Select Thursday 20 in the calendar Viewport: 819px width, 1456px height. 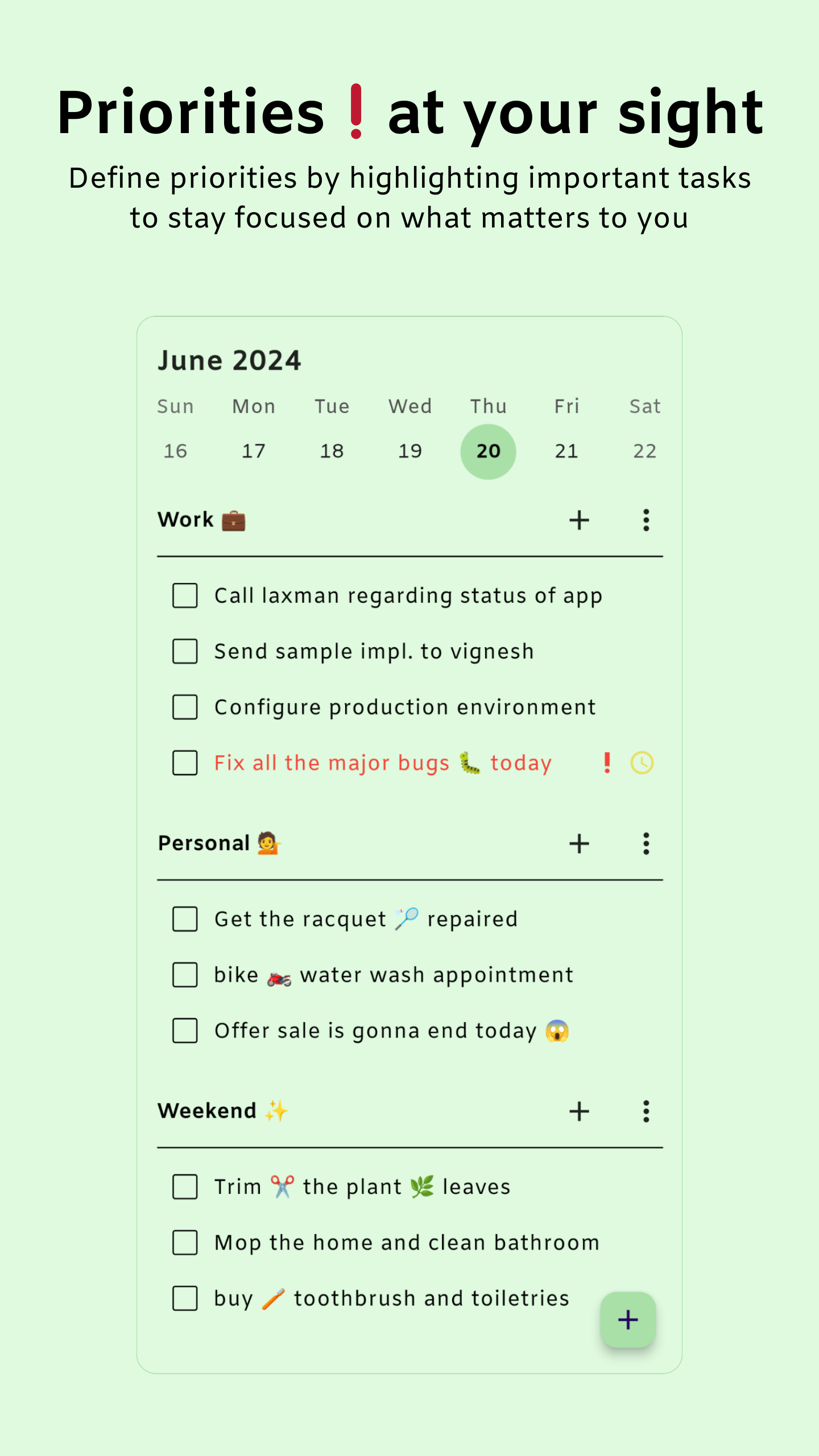pyautogui.click(x=488, y=452)
